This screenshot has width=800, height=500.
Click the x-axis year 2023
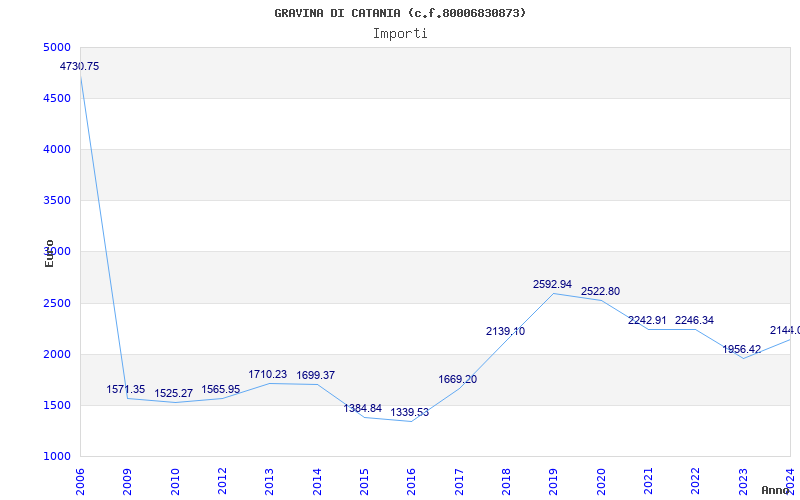tap(743, 481)
